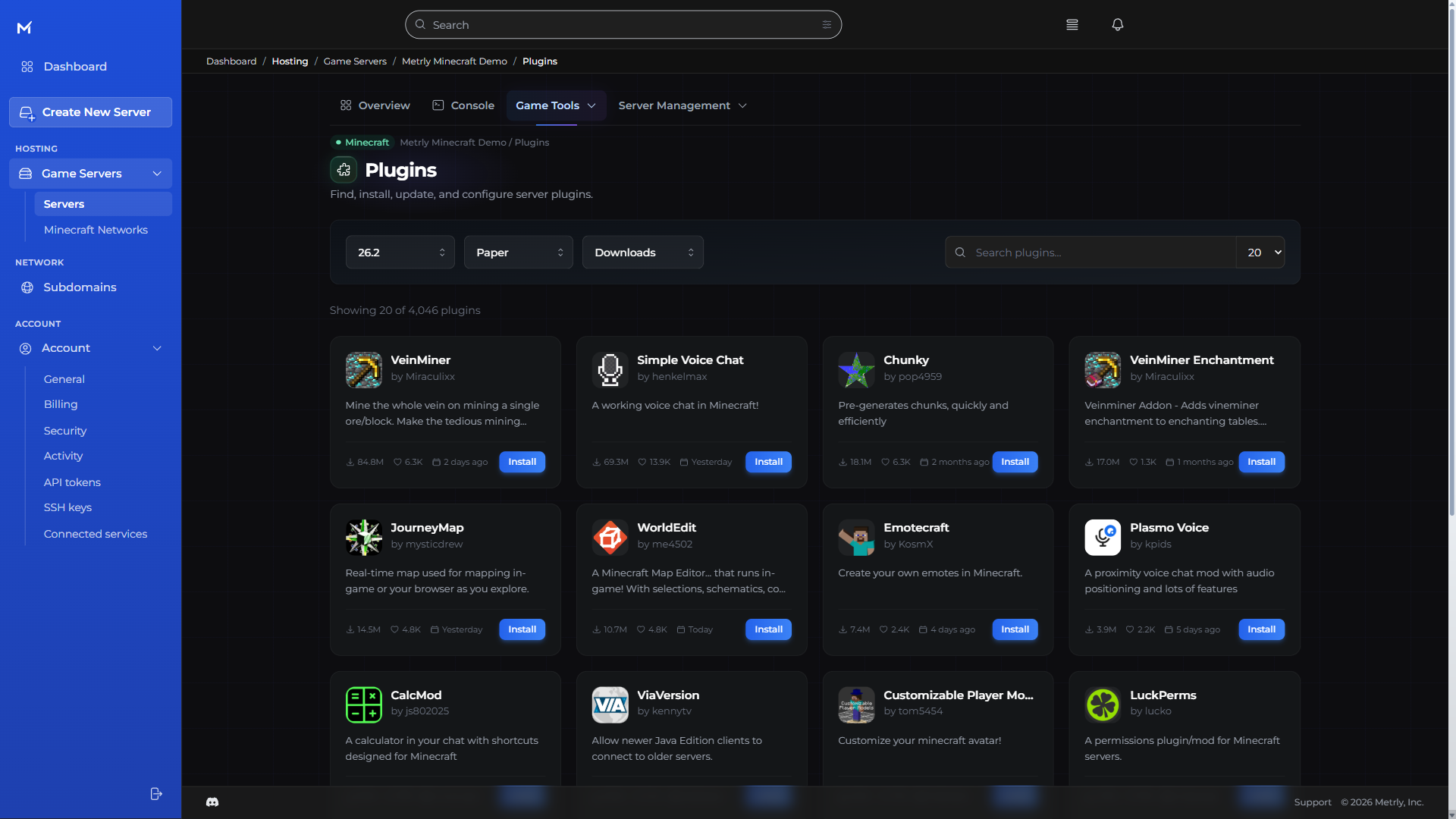
Task: Click the VeinMiner plugin icon
Action: point(364,370)
